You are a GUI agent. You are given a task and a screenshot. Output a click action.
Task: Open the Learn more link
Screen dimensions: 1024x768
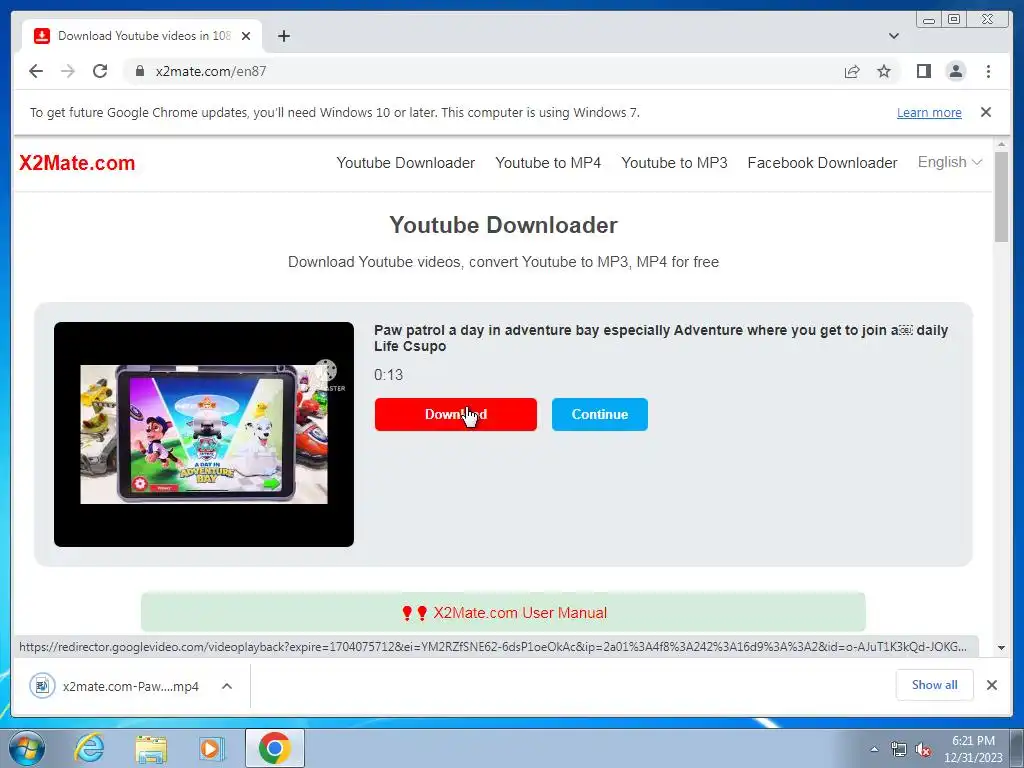pyautogui.click(x=929, y=112)
